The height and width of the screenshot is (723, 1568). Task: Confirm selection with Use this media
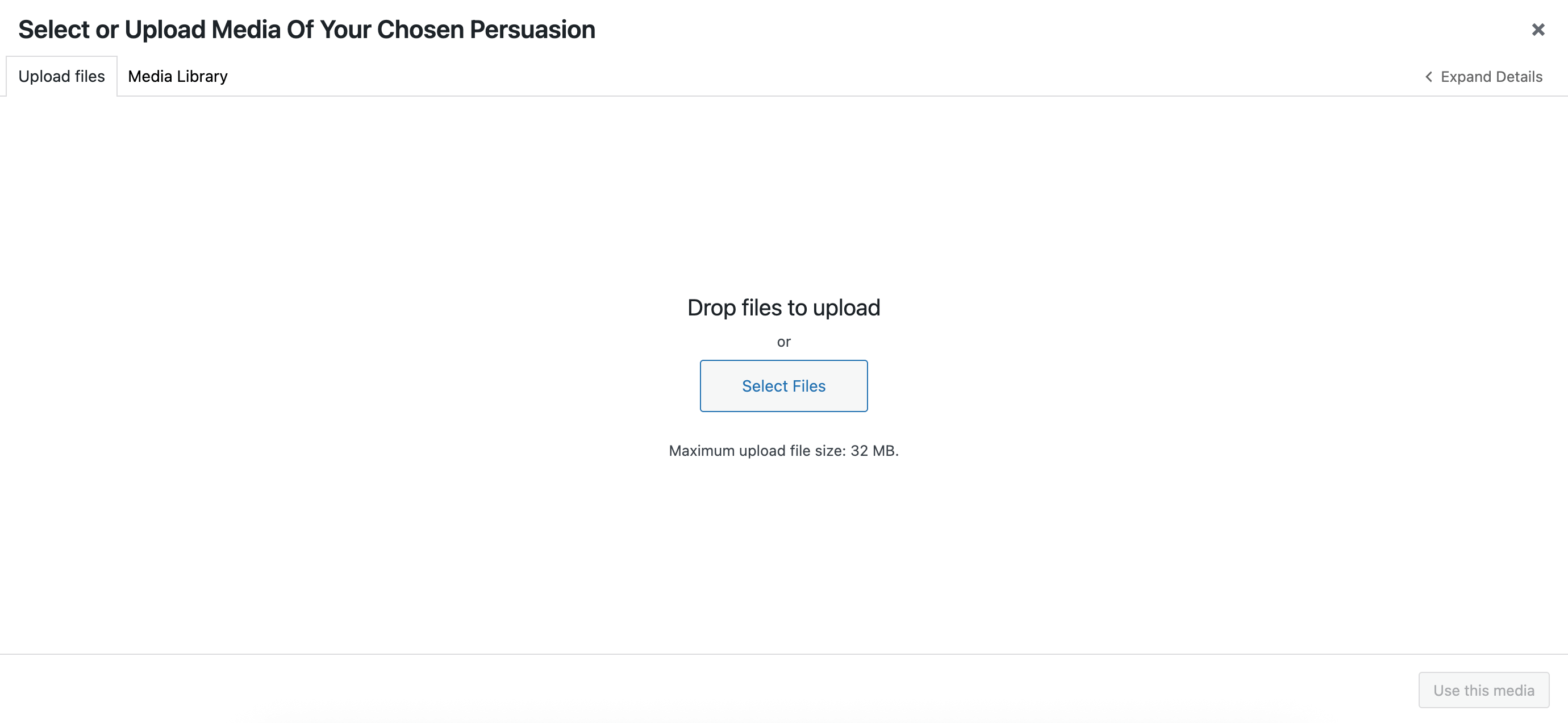point(1483,690)
